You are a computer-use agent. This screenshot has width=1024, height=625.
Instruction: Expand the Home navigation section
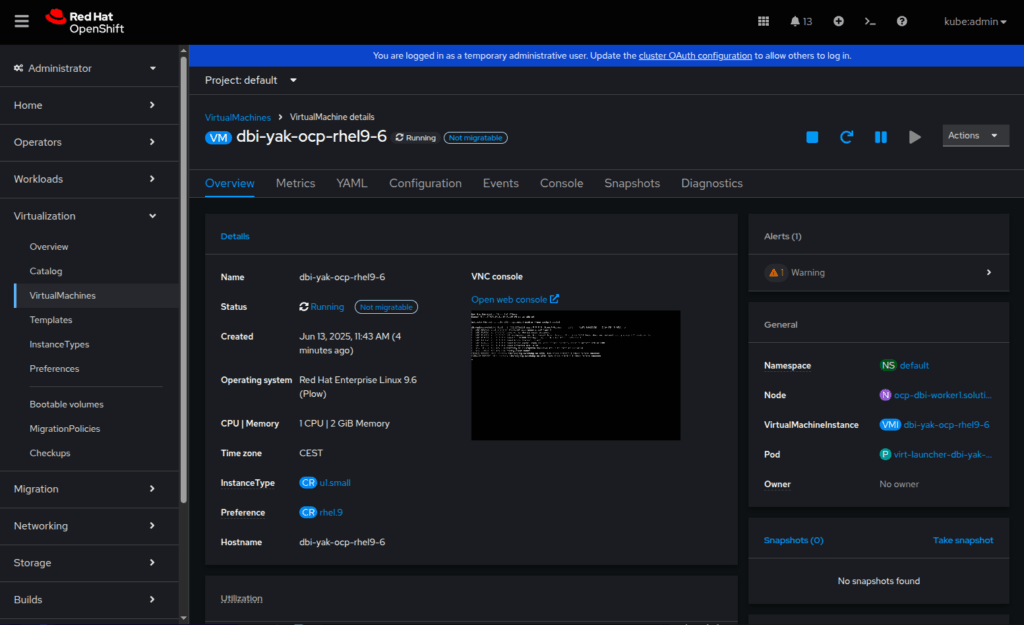point(89,105)
